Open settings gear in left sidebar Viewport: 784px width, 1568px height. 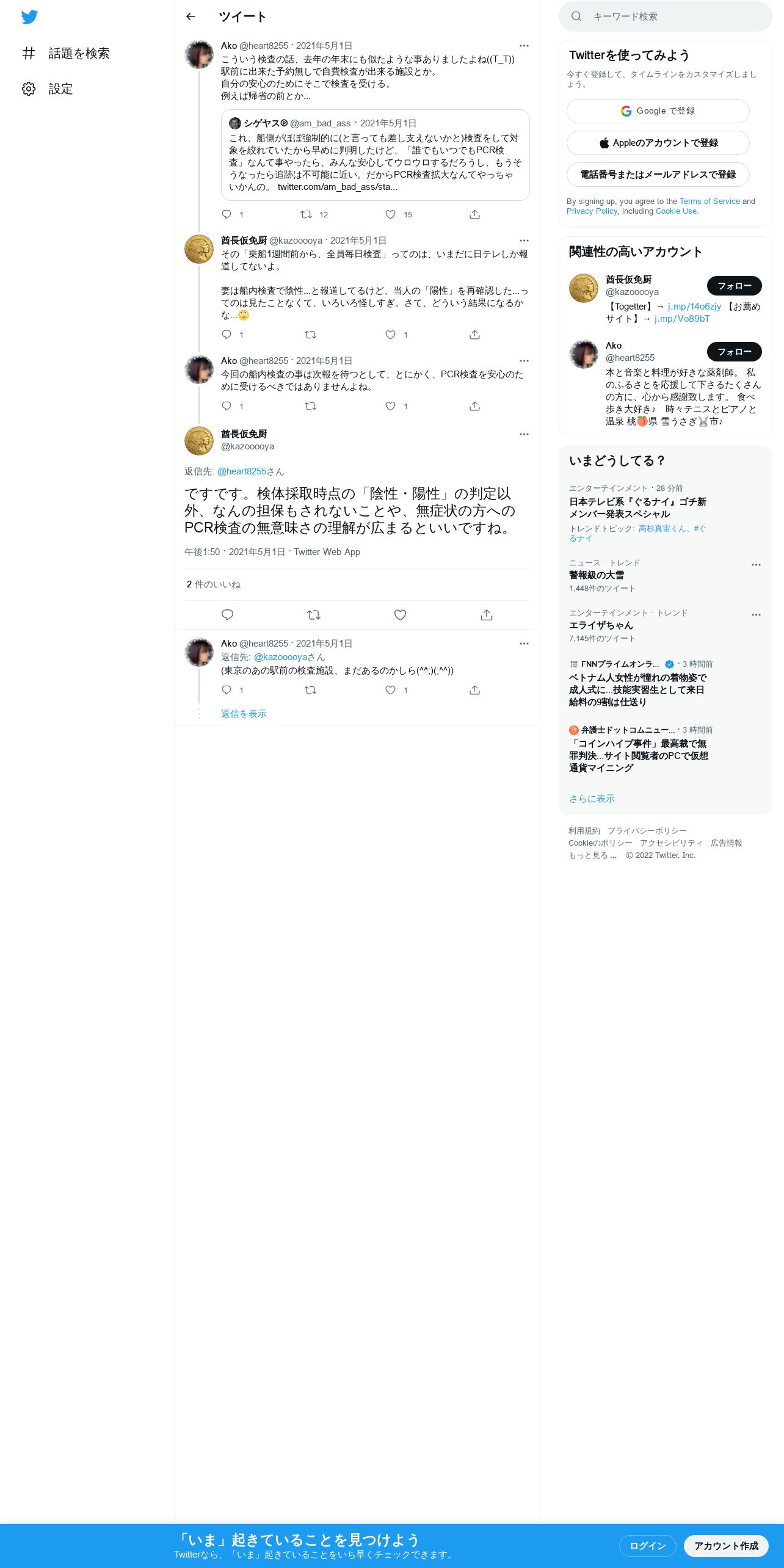click(x=29, y=89)
